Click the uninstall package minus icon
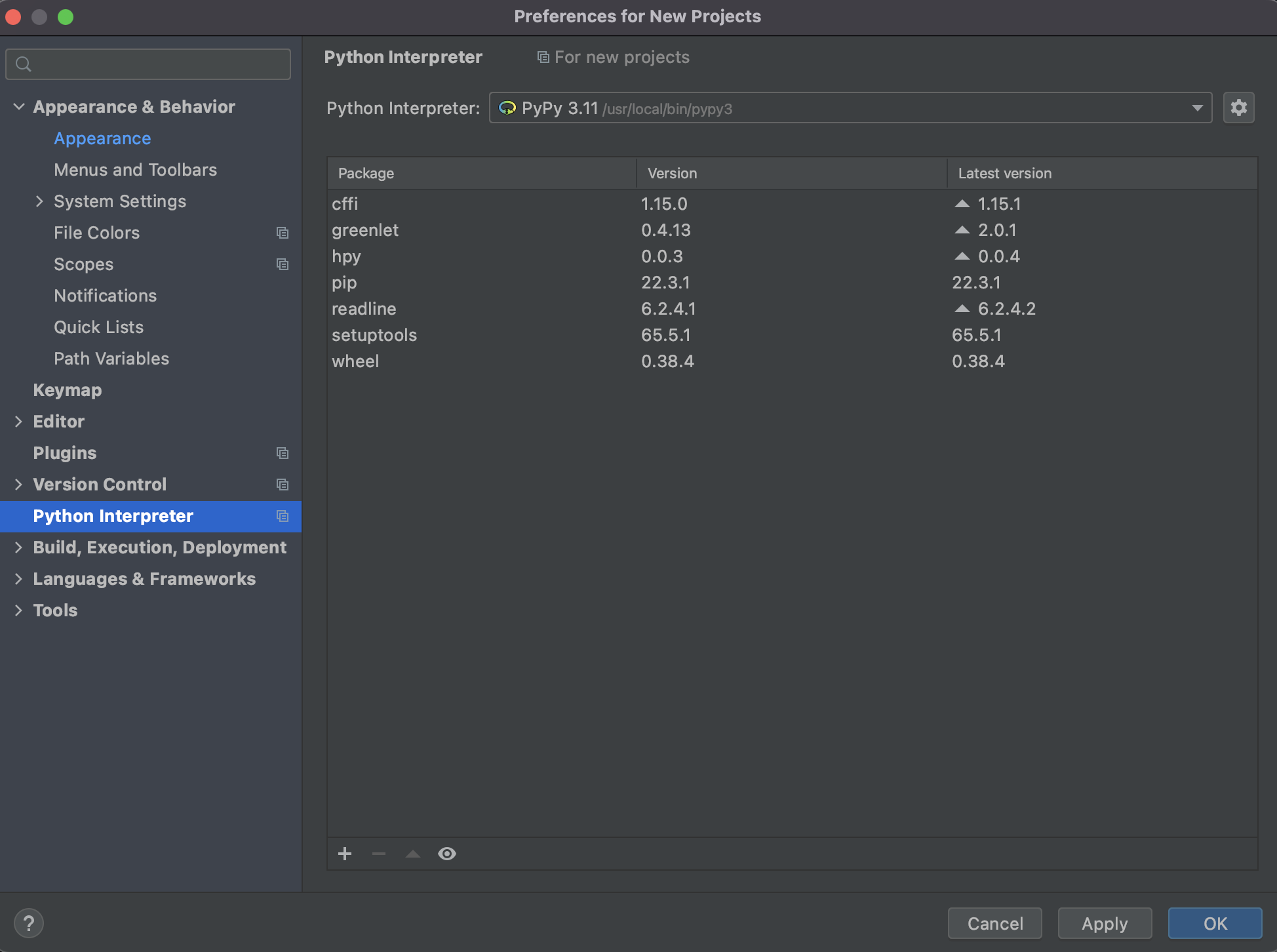 pos(379,854)
